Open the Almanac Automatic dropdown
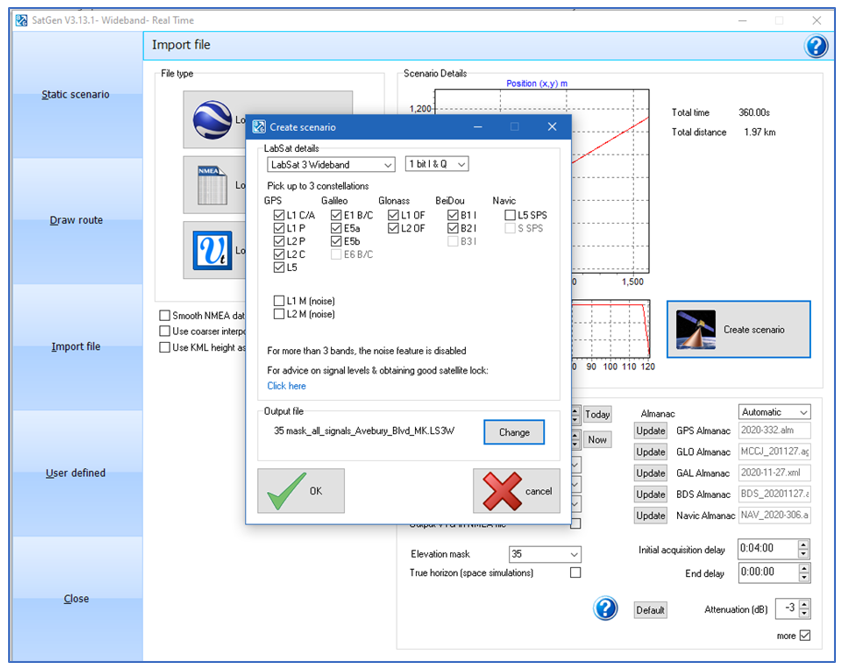 pos(774,412)
